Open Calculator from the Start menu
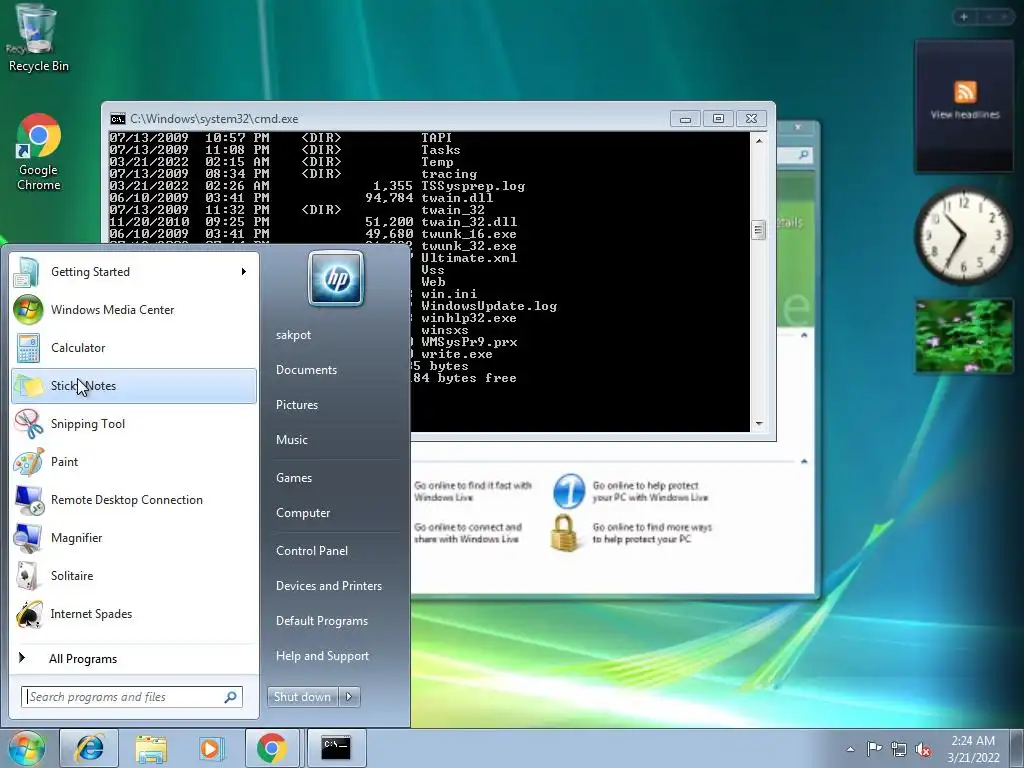The image size is (1024, 768). [133, 347]
